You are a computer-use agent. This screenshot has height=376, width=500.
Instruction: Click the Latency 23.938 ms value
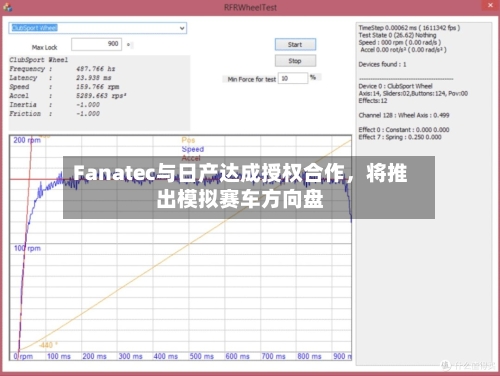coord(93,78)
